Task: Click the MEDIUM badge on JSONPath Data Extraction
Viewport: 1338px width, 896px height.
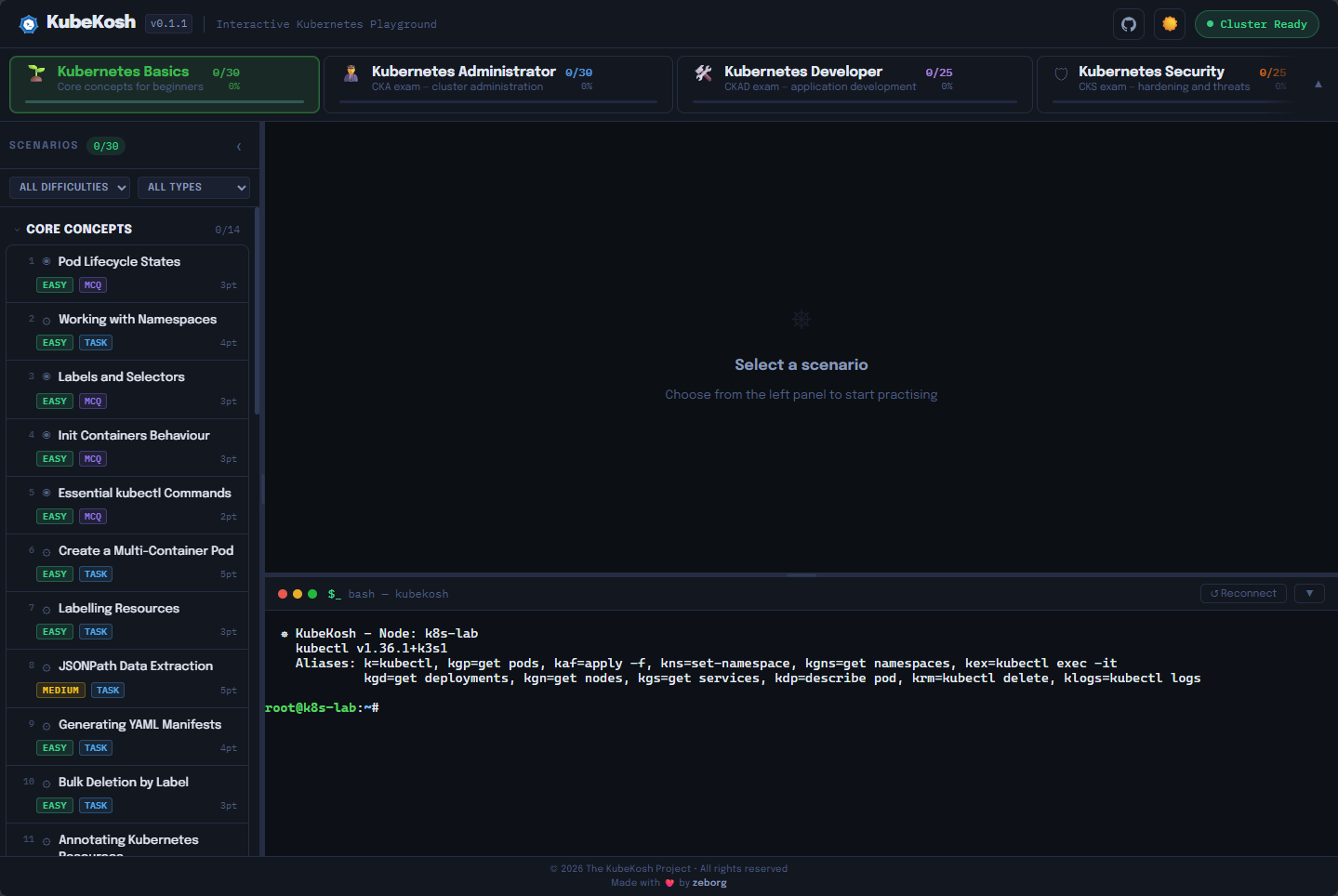Action: [x=60, y=691]
